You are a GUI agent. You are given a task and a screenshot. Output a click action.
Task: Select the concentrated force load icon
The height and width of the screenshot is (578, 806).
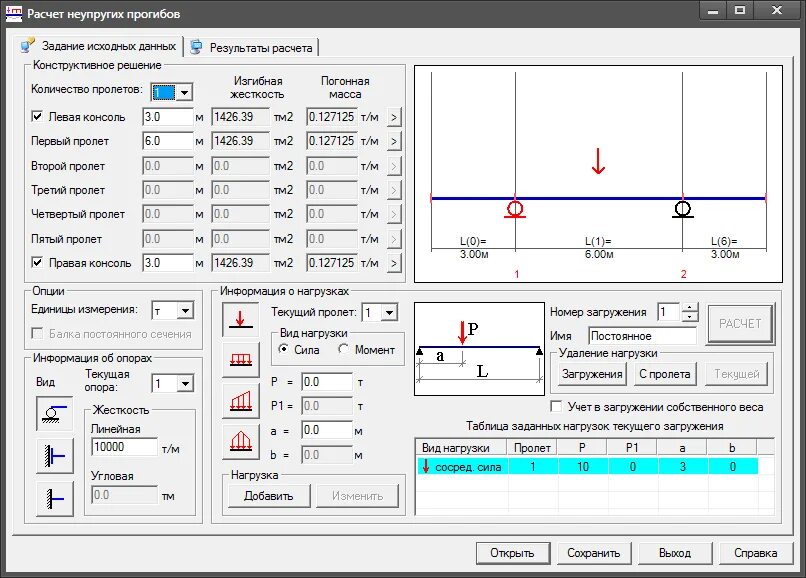[x=241, y=319]
